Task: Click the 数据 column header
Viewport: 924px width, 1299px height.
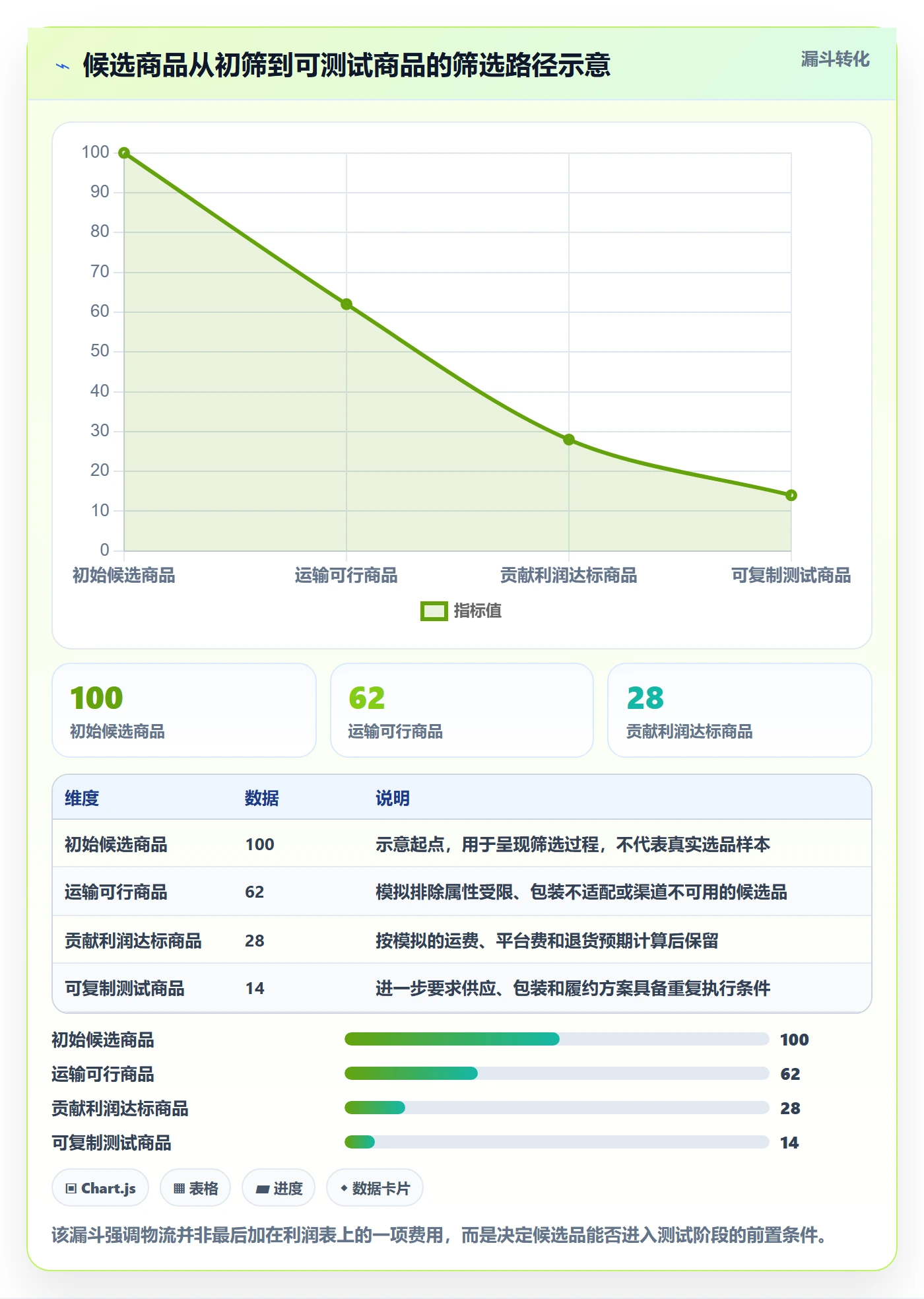Action: point(262,798)
